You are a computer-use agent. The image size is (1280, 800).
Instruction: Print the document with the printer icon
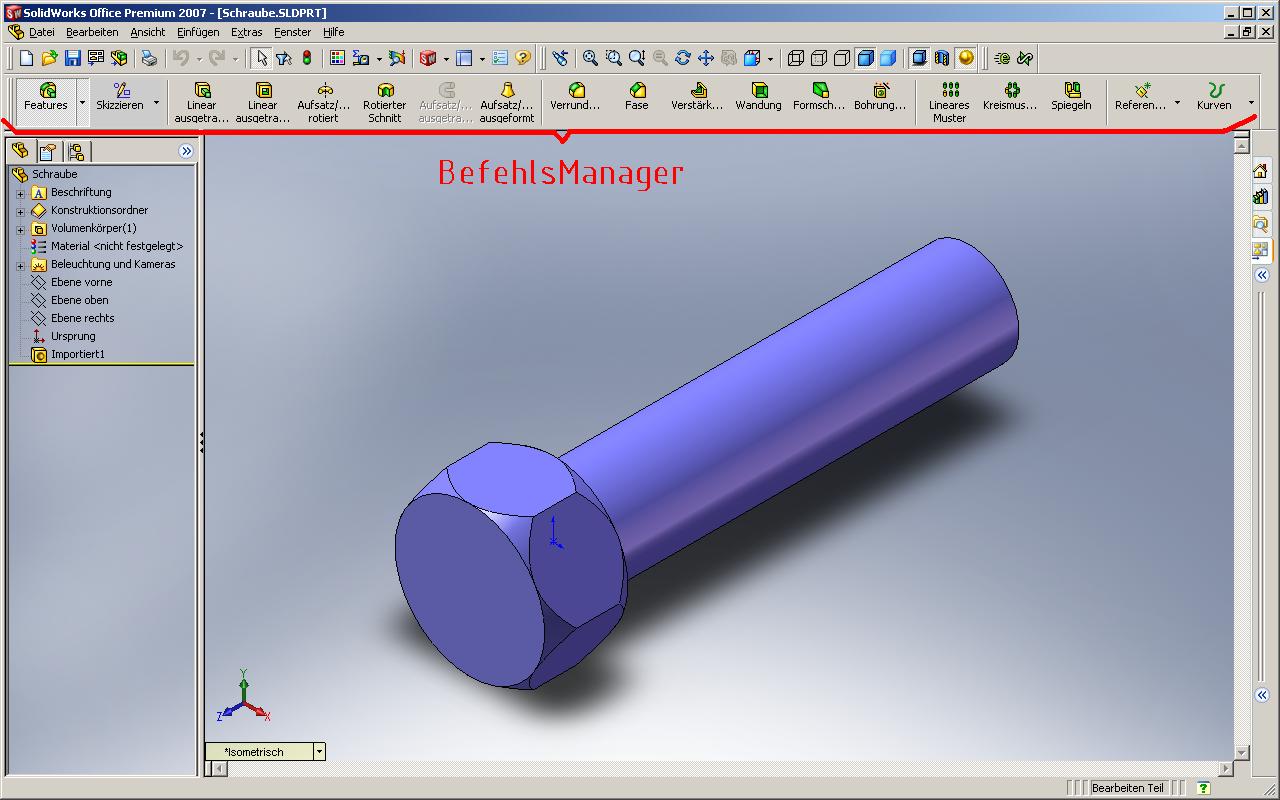point(149,58)
